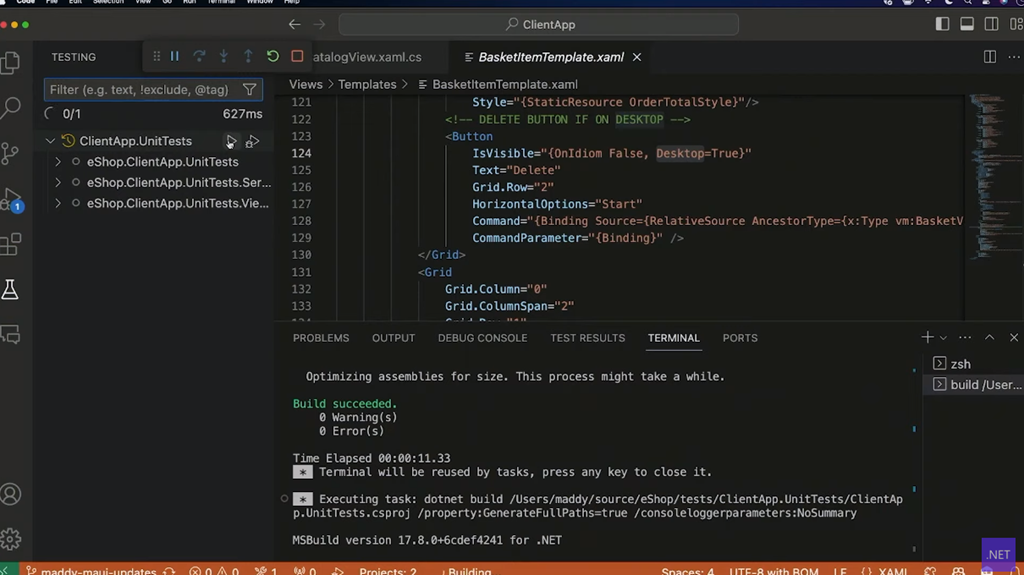
Task: Open the Extensions view
Action: click(x=11, y=243)
